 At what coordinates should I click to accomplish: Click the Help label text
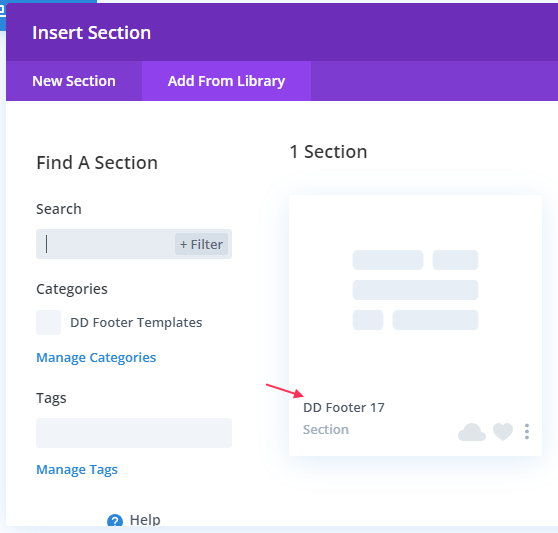click(x=145, y=520)
